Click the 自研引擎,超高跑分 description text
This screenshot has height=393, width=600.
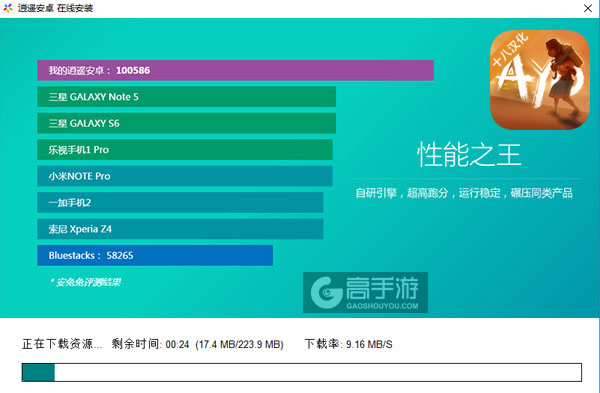464,193
